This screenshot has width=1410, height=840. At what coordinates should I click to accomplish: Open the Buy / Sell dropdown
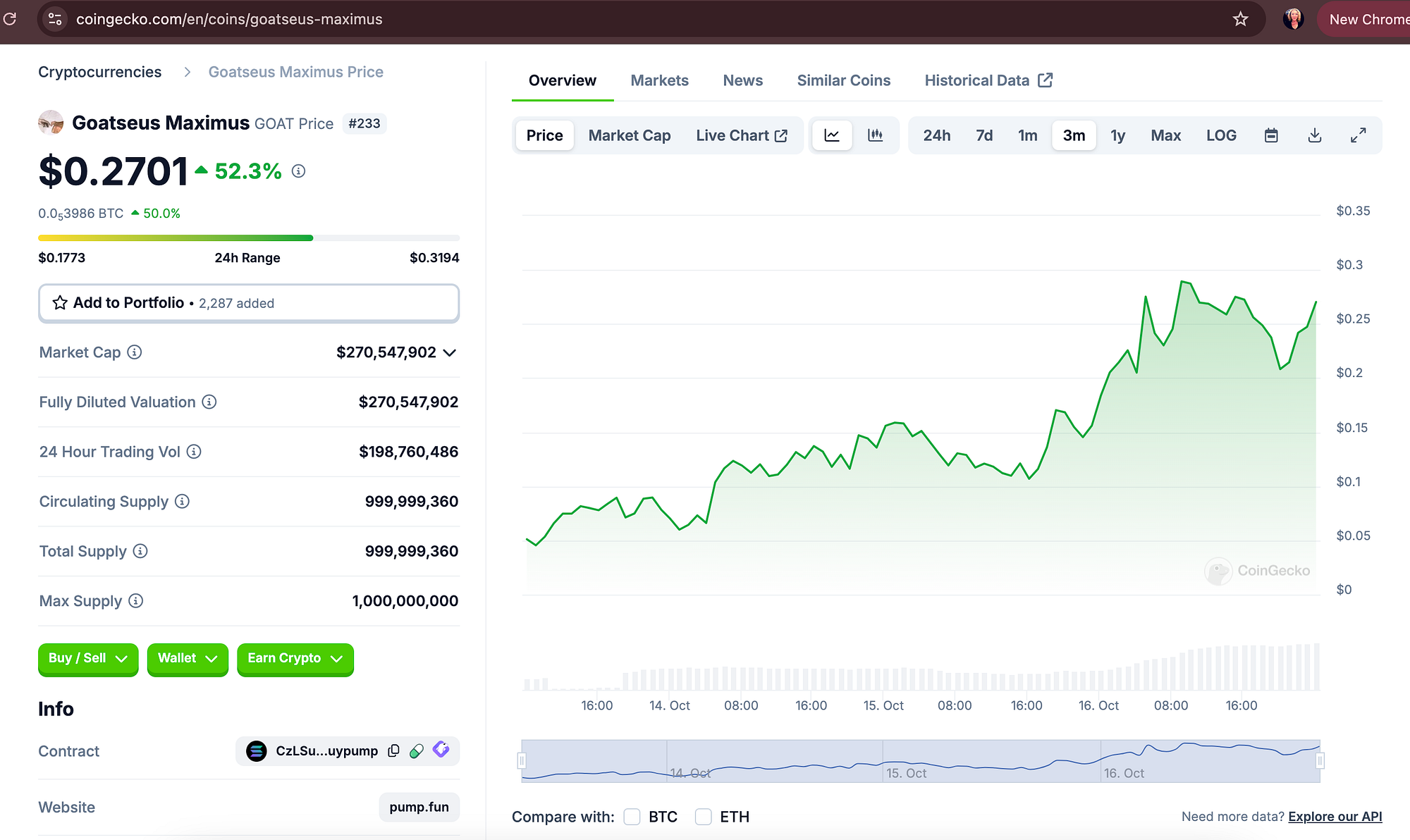(88, 659)
